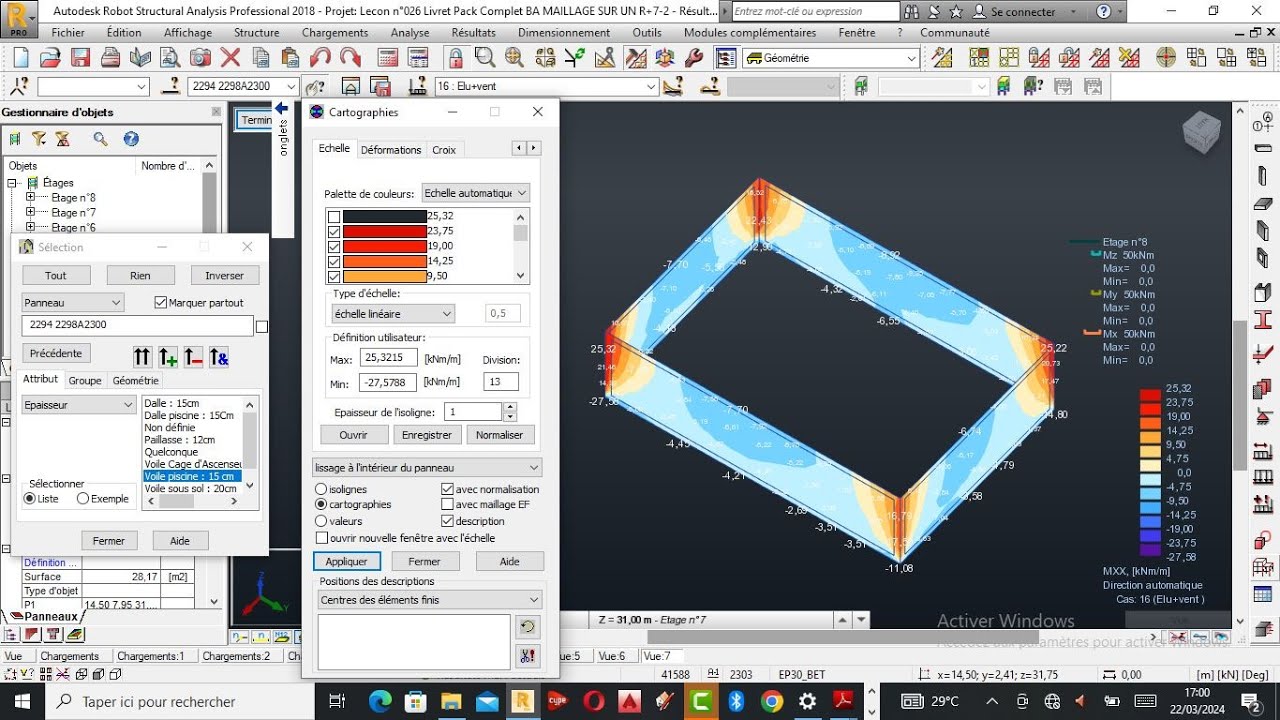The width and height of the screenshot is (1280, 720).
Task: Click the Précédente button
Action: pyautogui.click(x=56, y=354)
